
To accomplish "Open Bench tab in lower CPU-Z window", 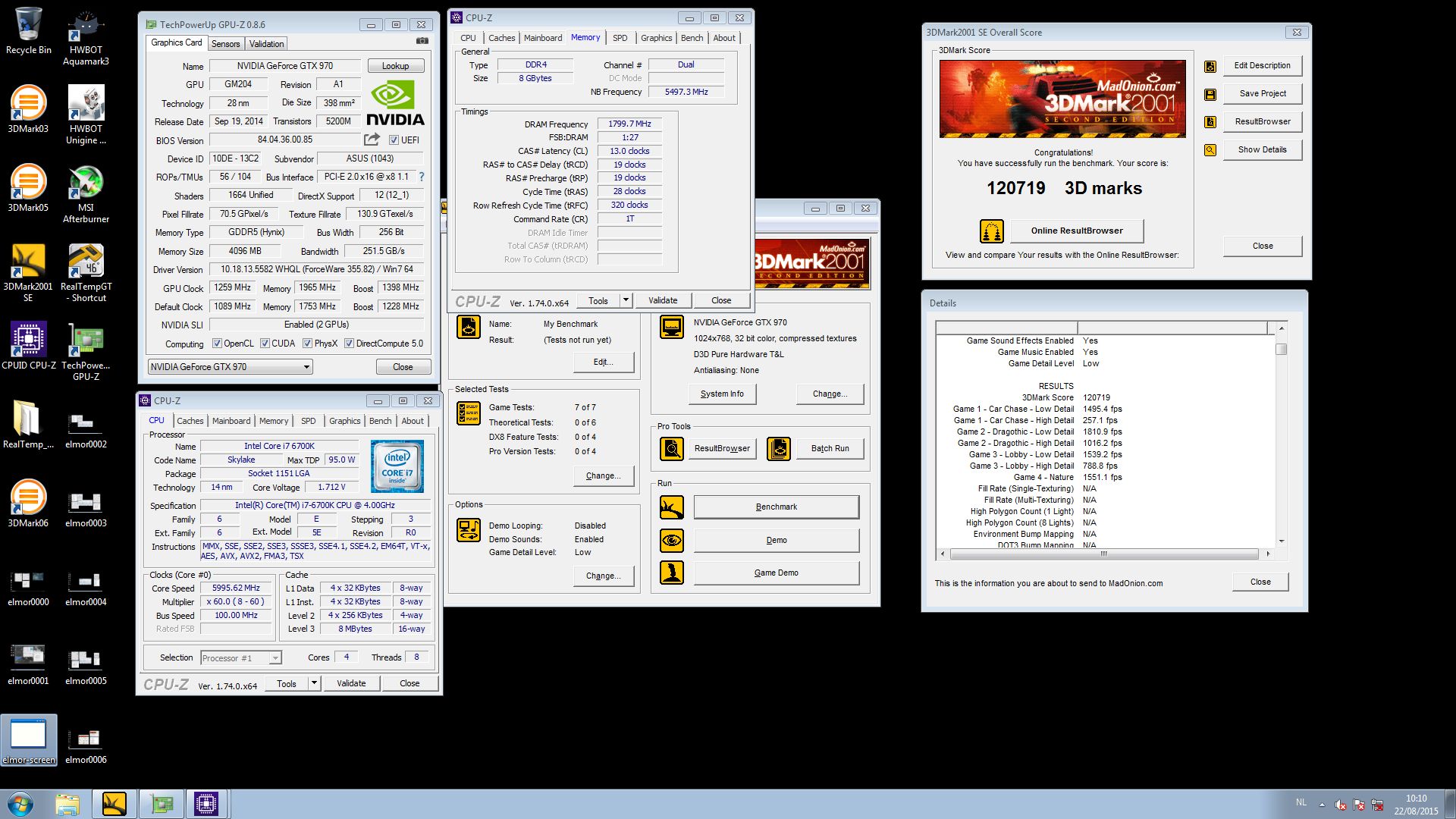I will 381,421.
